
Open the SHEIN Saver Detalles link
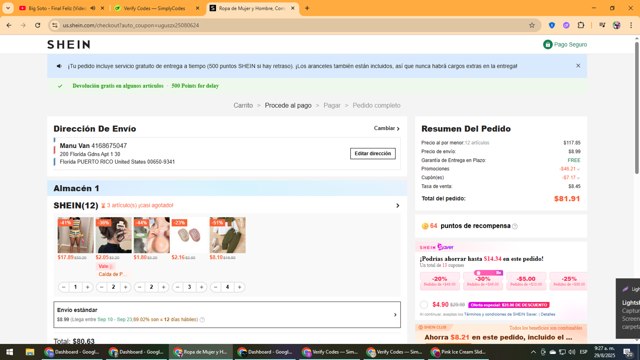[548, 314]
